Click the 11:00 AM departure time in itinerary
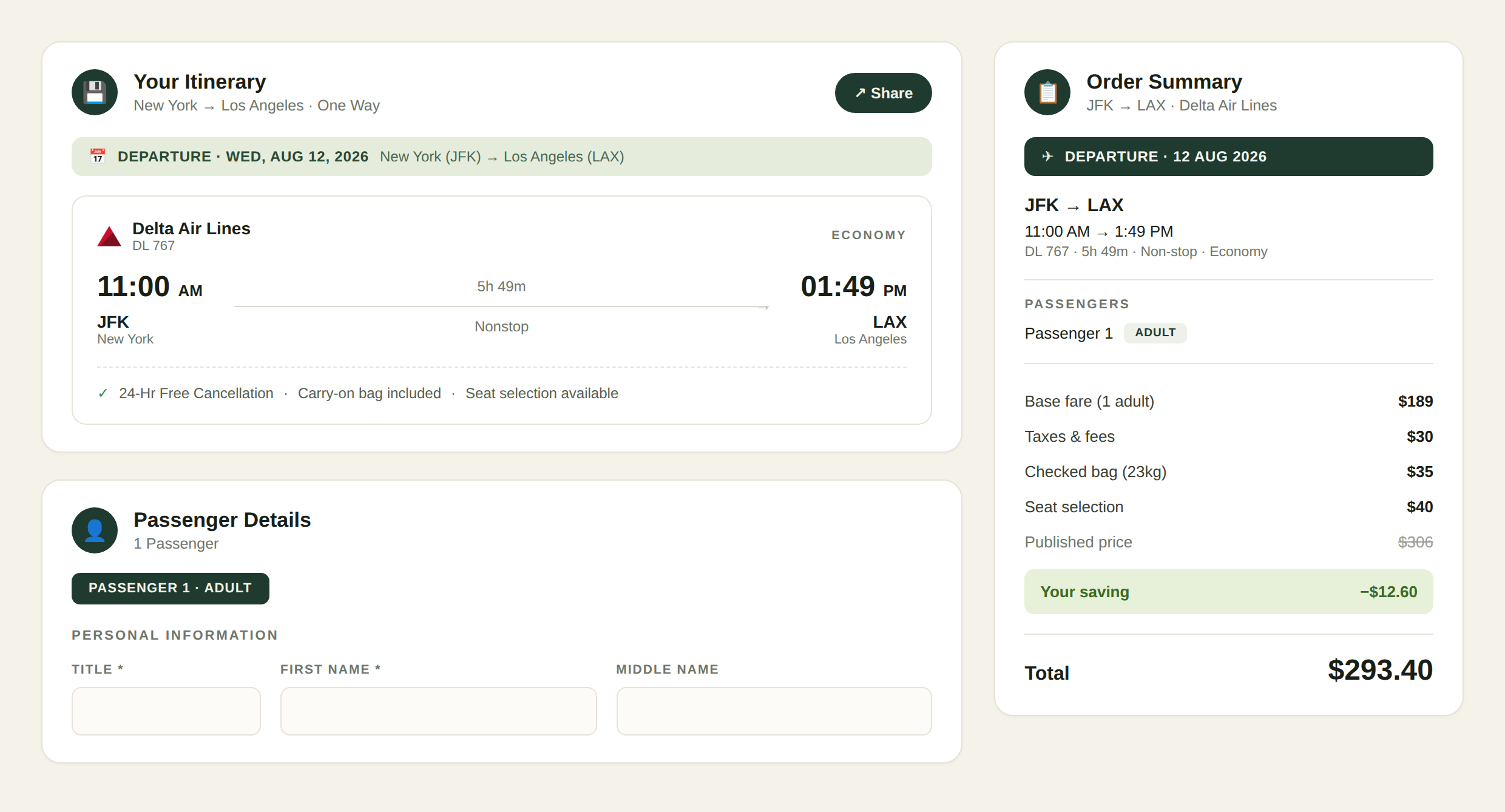Image resolution: width=1505 pixels, height=812 pixels. coord(150,286)
